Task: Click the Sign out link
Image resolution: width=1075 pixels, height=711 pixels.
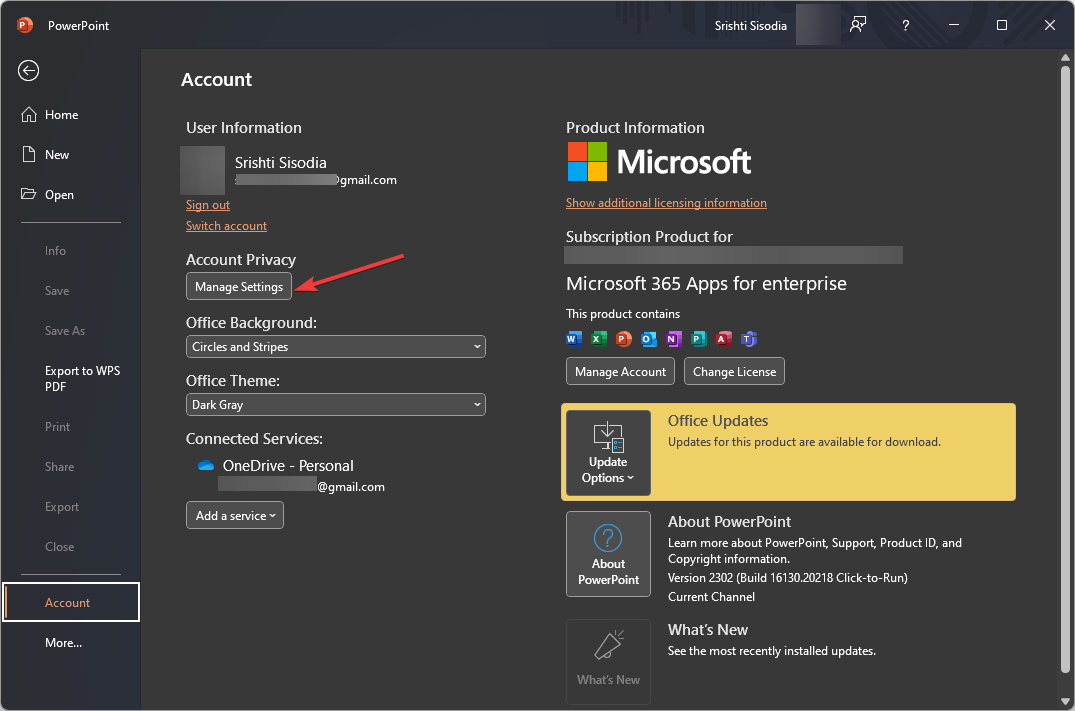Action: [208, 205]
